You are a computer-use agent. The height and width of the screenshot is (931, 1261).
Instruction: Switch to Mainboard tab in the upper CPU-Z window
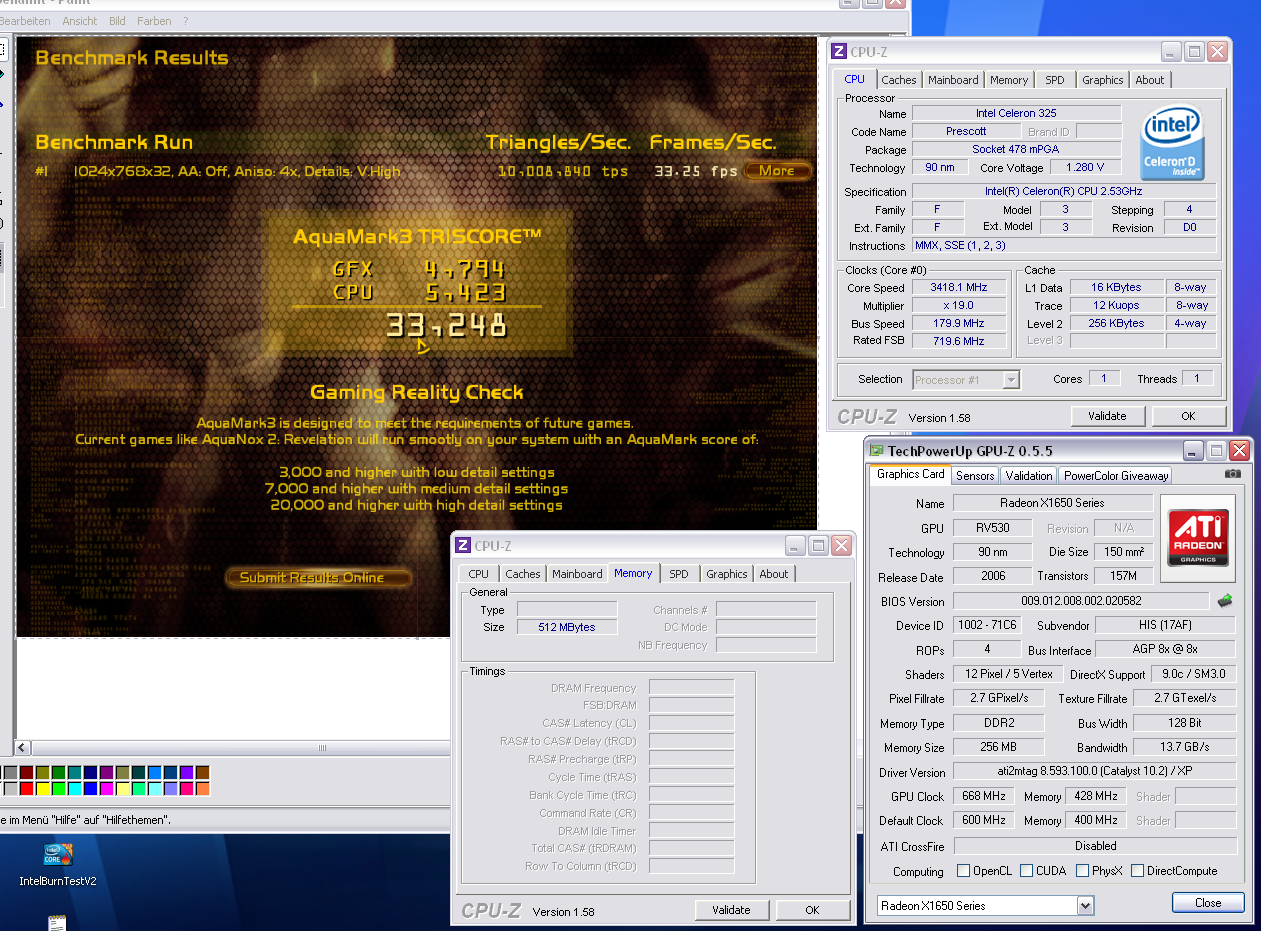point(953,80)
